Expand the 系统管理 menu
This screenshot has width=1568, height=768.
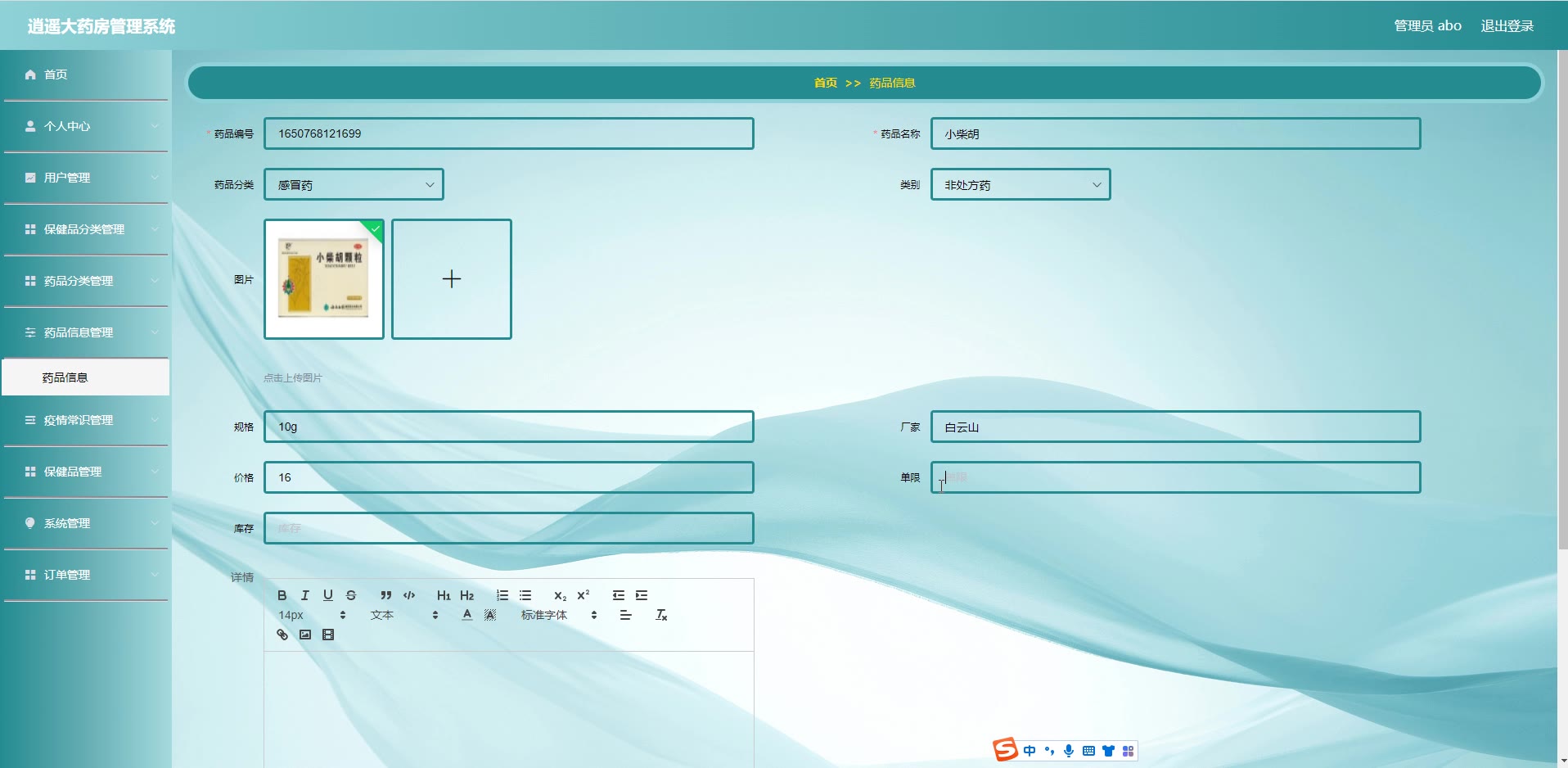click(86, 523)
